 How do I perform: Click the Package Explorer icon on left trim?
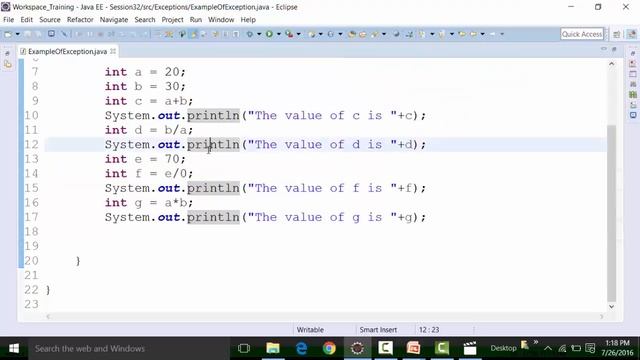click(8, 64)
